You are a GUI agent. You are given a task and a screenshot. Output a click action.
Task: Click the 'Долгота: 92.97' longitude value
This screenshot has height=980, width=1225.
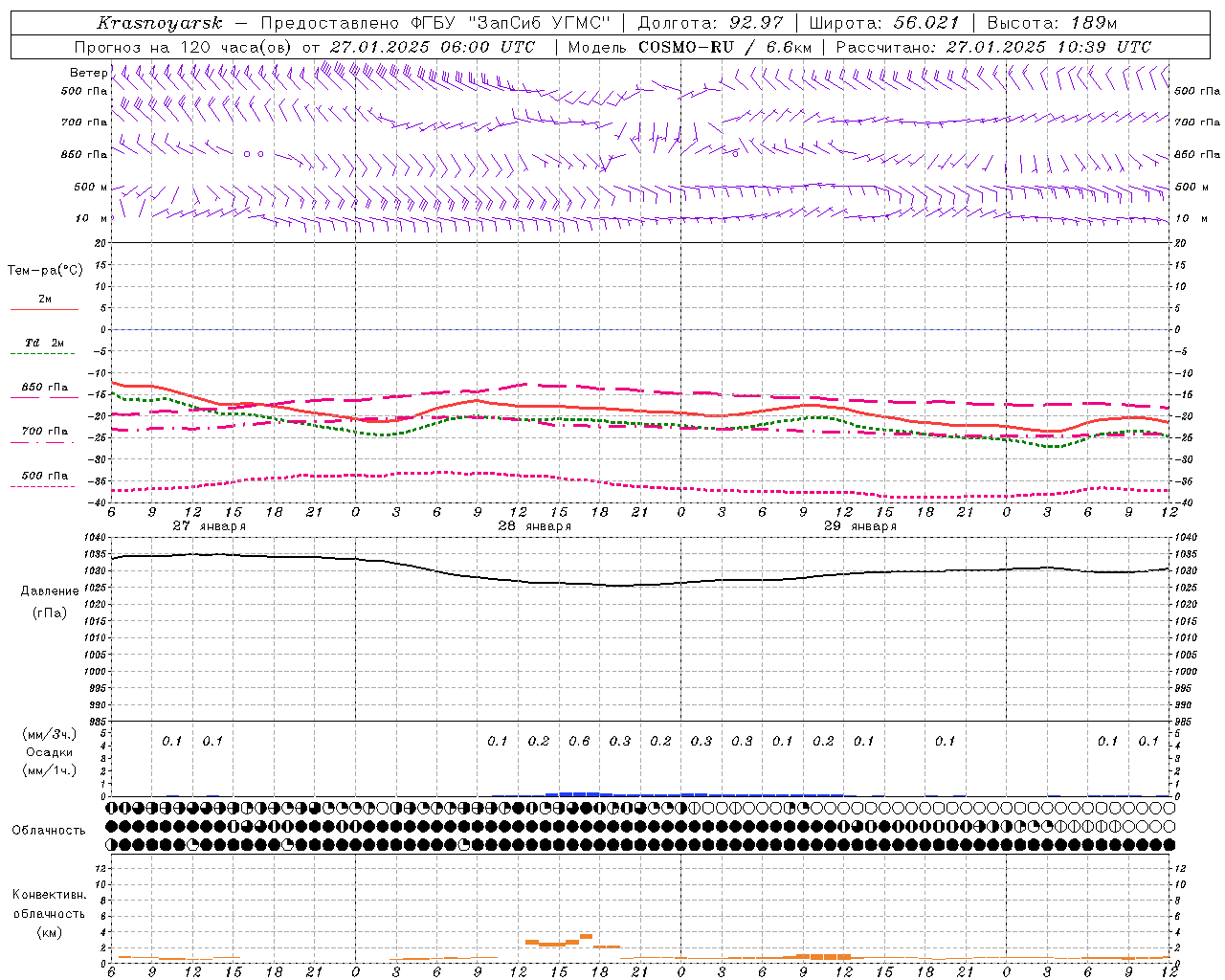coord(710,23)
